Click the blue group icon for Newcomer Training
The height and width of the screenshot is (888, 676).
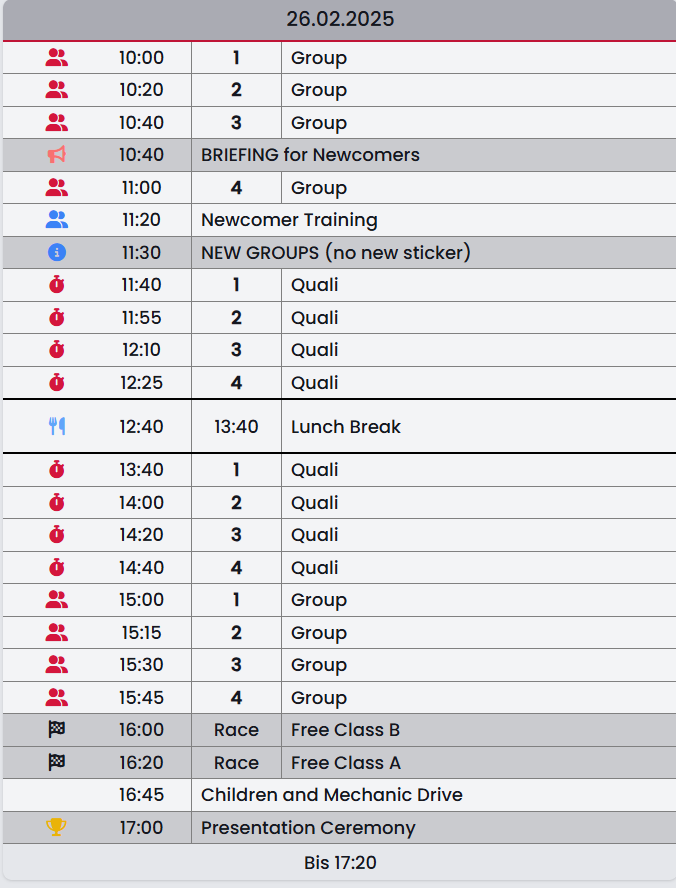[57, 220]
